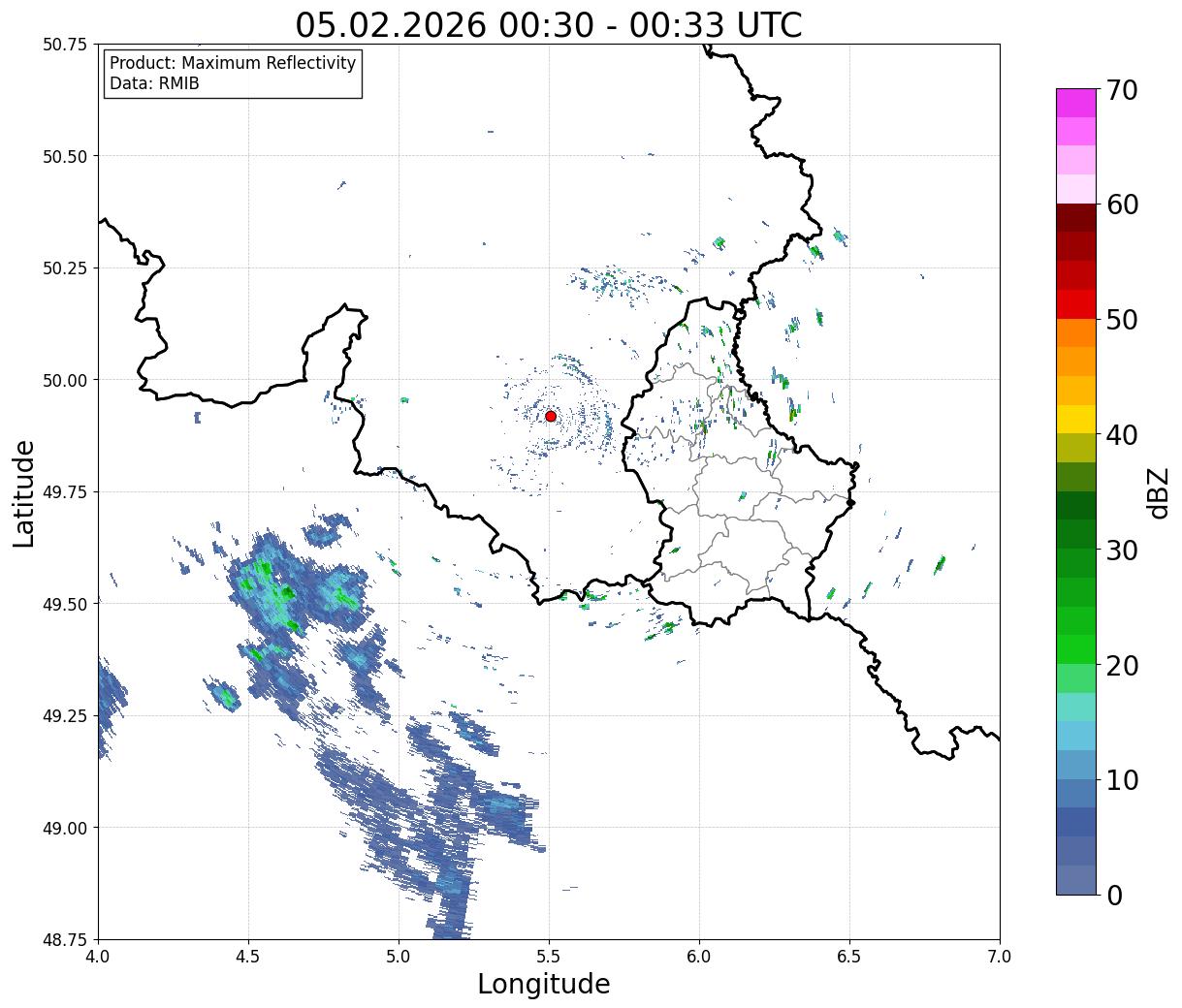The width and height of the screenshot is (1182, 1008).
Task: Click the colorbar tick label 40
Action: [1122, 435]
